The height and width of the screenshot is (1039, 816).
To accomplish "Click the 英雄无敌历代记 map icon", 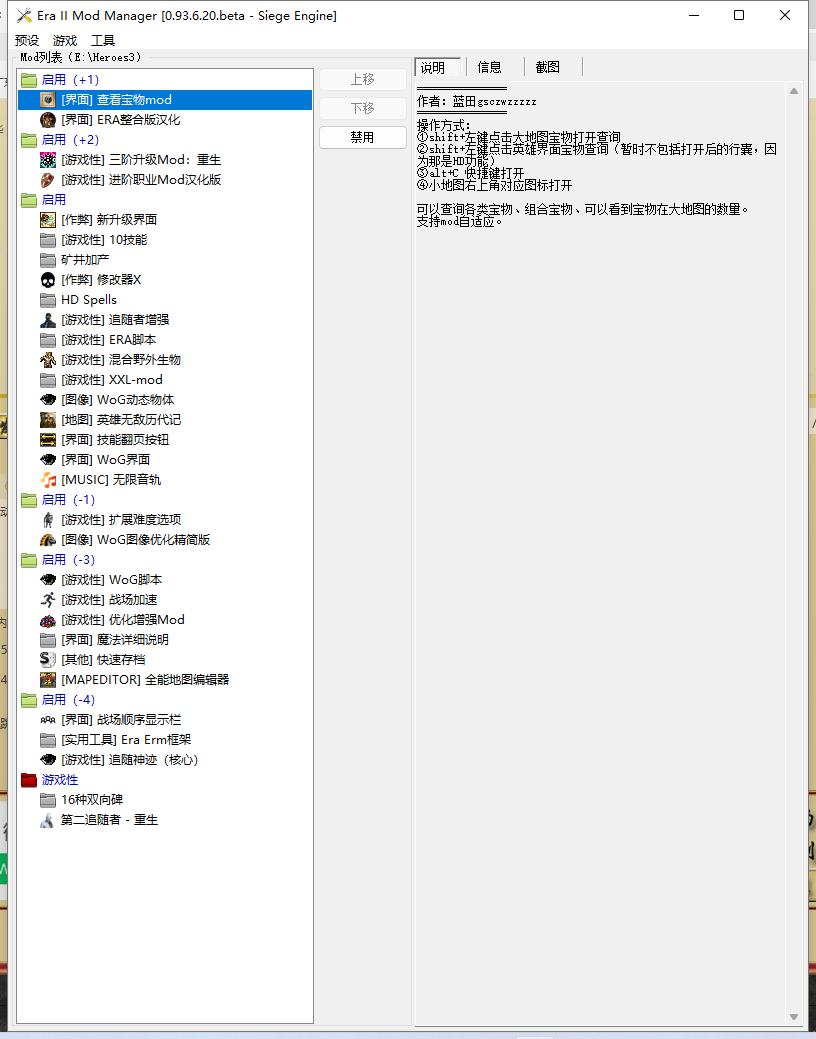I will [x=48, y=419].
